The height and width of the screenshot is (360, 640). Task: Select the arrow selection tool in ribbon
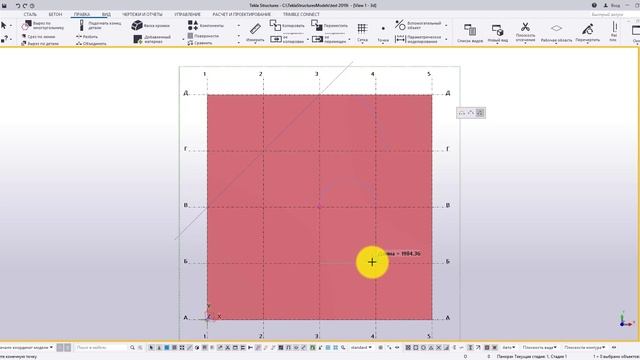(4, 25)
